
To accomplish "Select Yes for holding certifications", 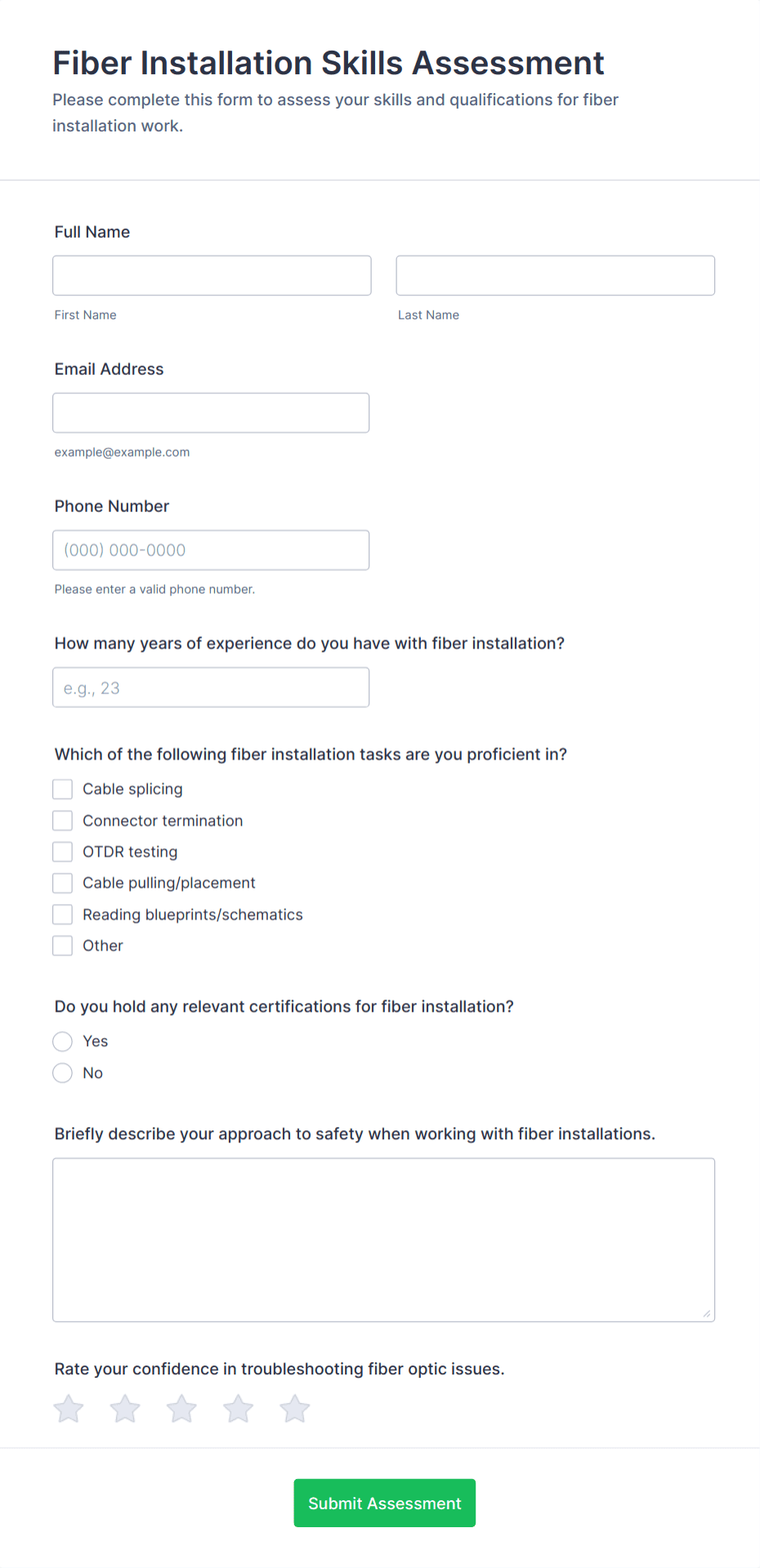I will pos(62,1041).
